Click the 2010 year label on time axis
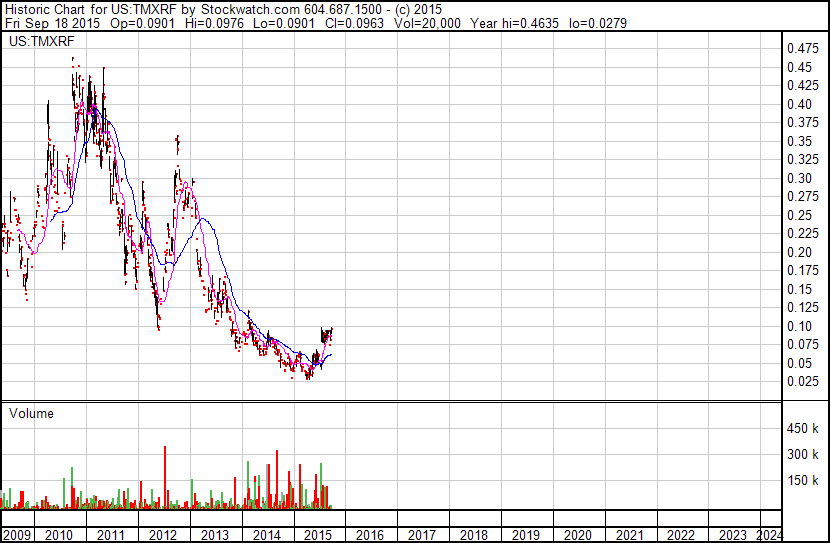 [59, 535]
